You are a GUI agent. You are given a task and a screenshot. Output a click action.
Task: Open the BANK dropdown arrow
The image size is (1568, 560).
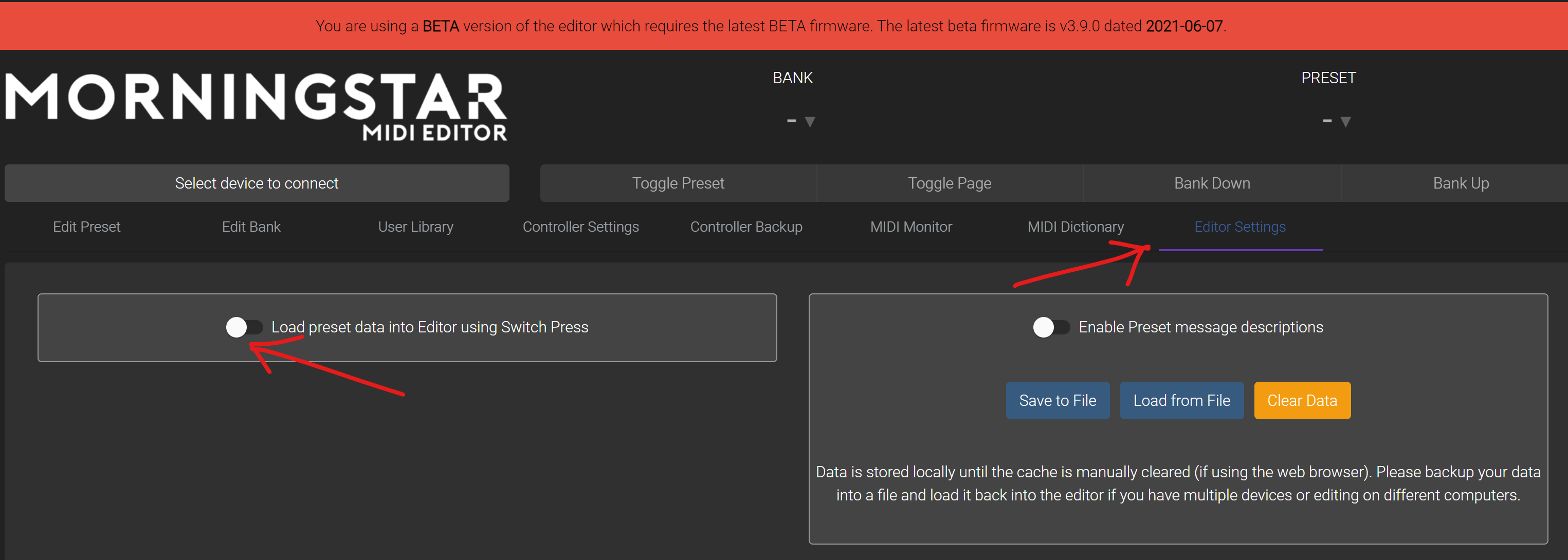pyautogui.click(x=810, y=122)
